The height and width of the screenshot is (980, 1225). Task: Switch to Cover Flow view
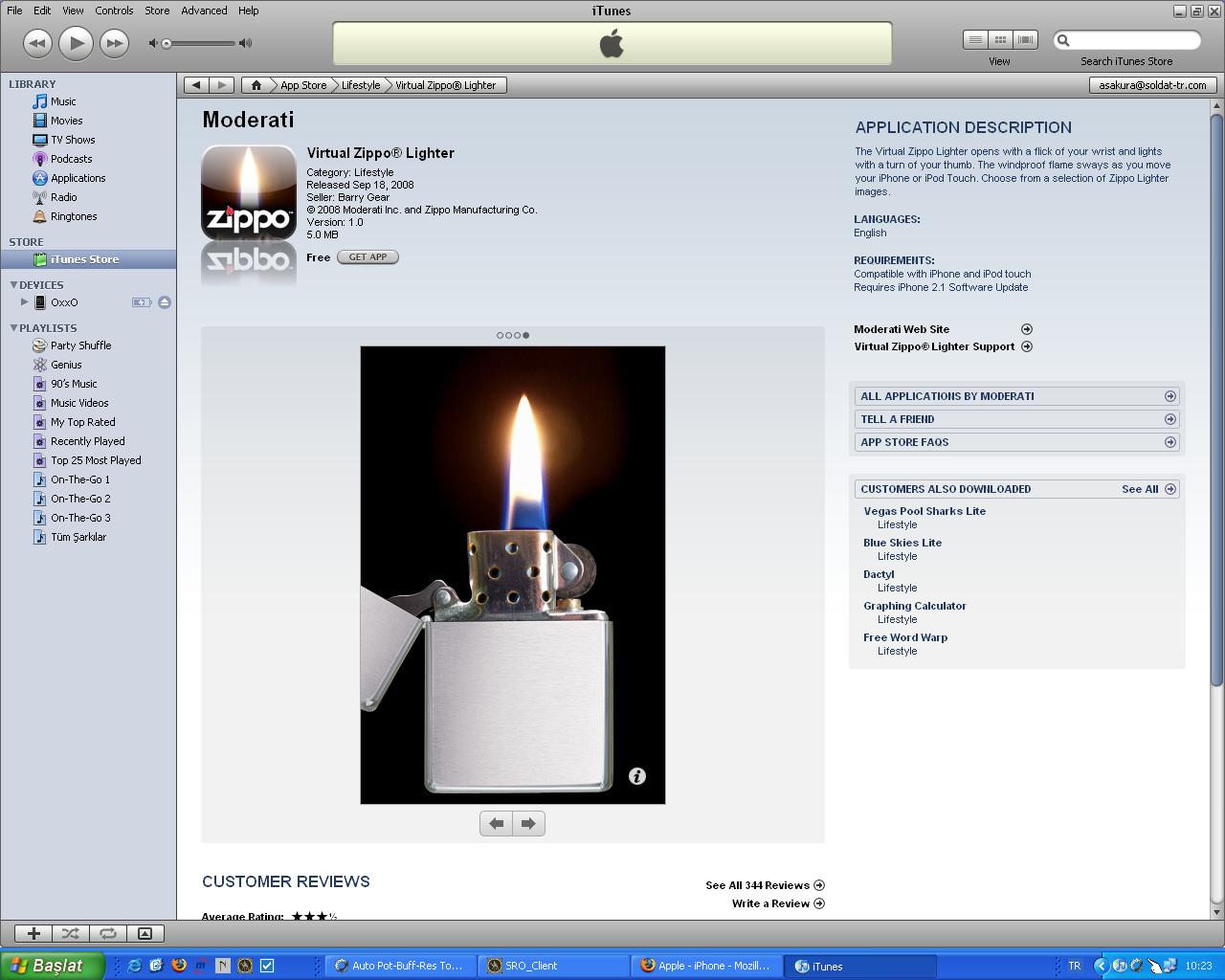[x=1025, y=40]
